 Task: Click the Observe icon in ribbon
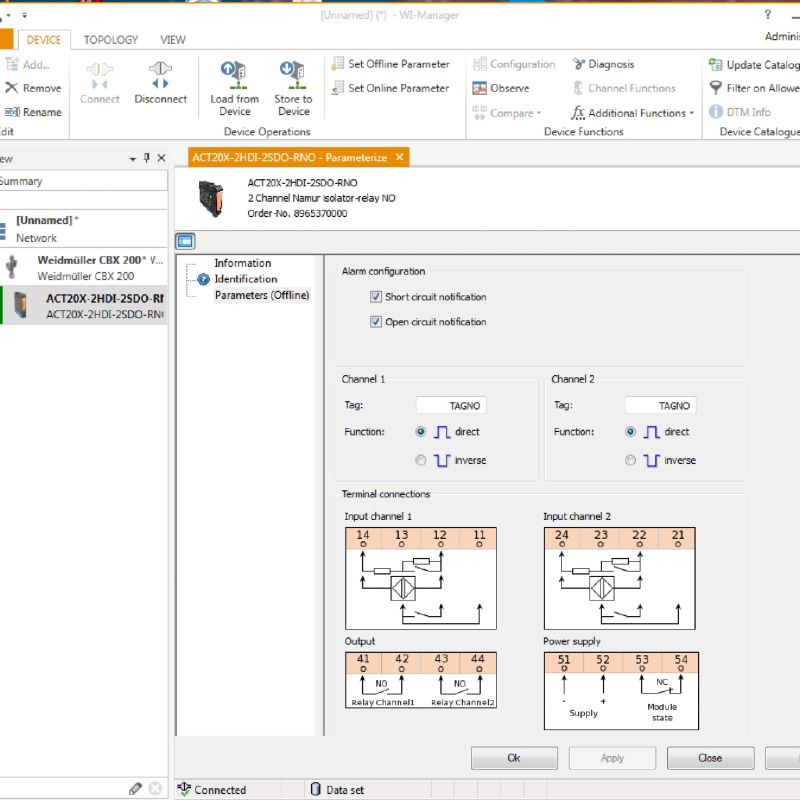480,88
